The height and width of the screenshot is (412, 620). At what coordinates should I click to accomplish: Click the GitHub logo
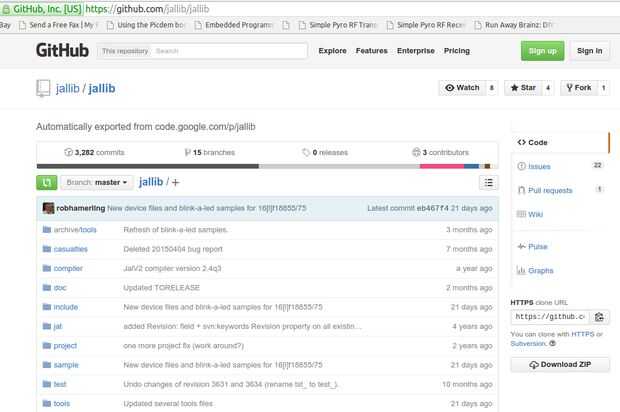[62, 51]
